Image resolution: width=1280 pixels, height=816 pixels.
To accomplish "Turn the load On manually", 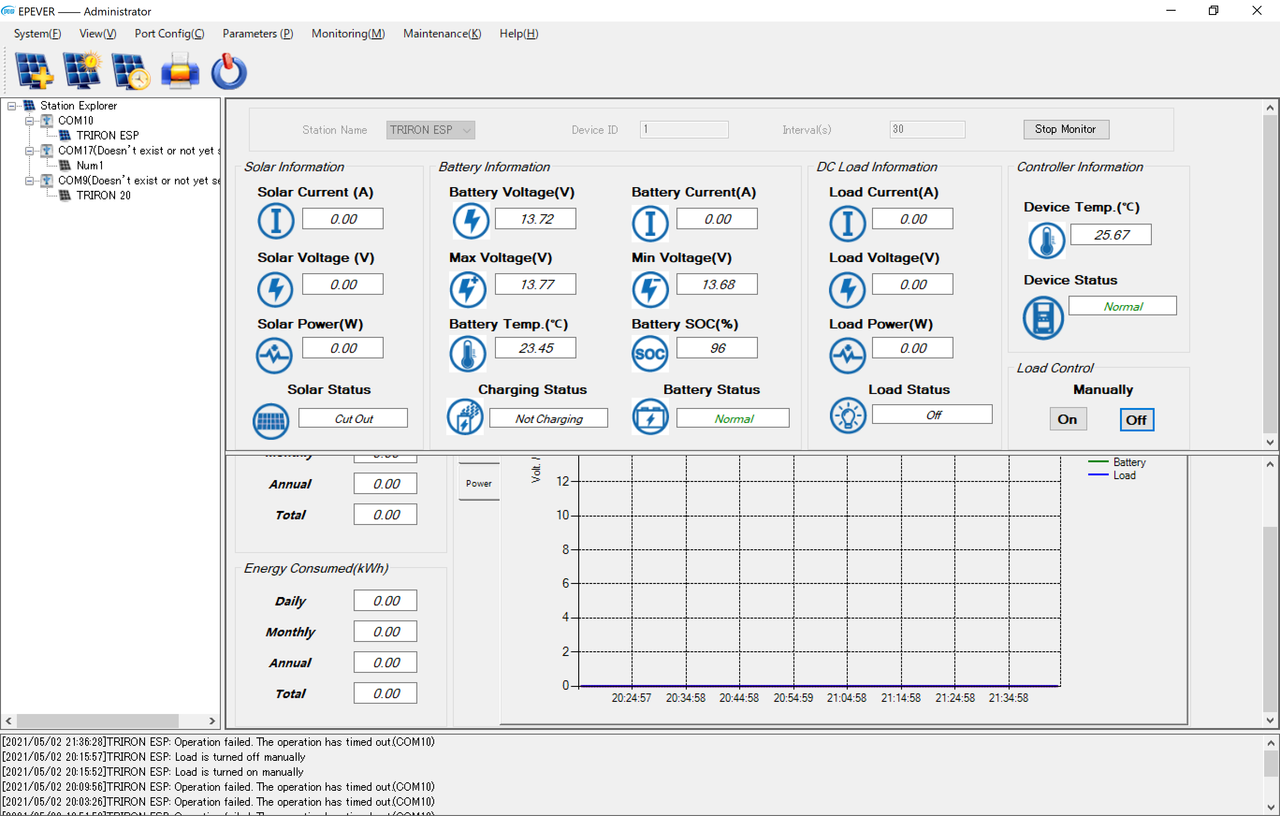I will click(1067, 419).
